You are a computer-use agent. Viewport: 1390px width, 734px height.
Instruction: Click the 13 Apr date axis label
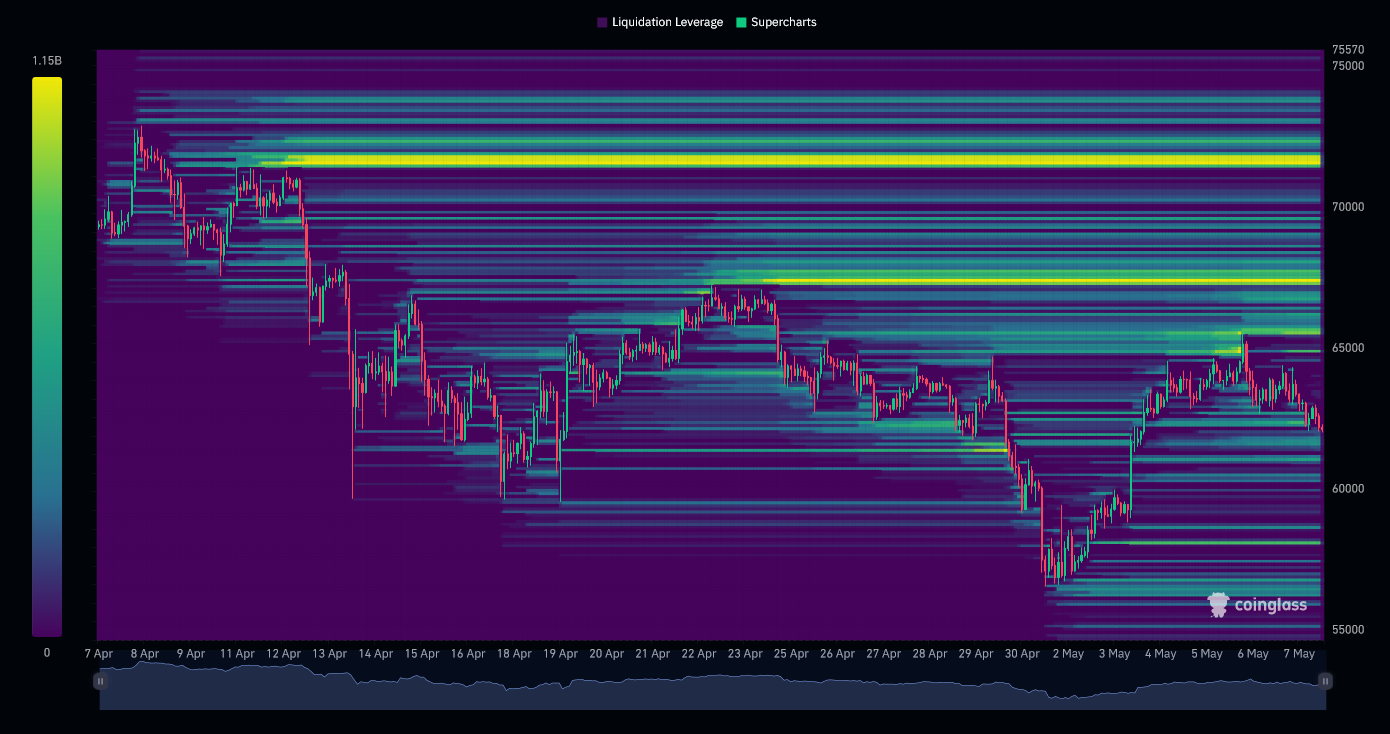click(x=329, y=654)
